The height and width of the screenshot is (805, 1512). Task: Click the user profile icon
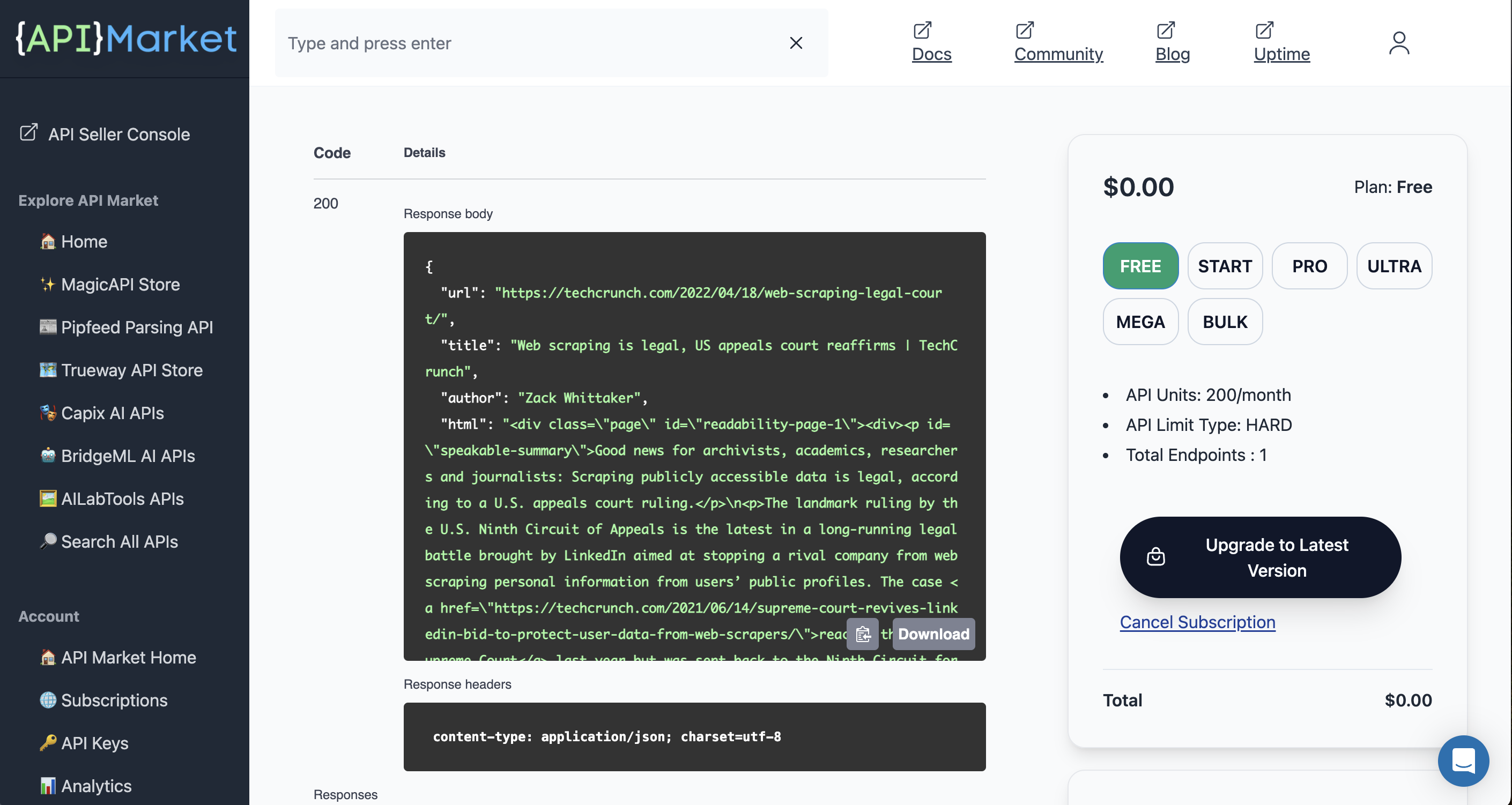pos(1399,43)
